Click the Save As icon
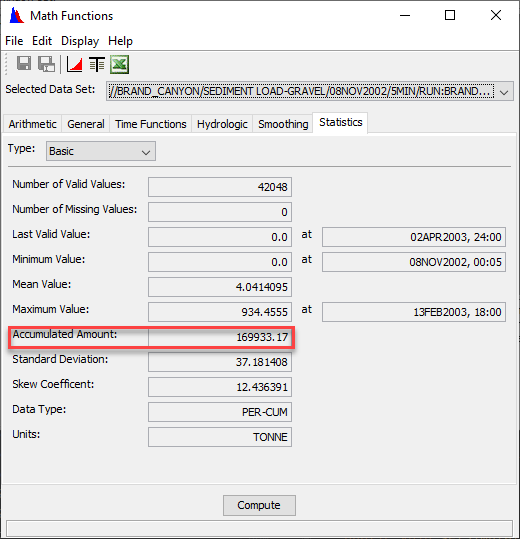 pos(46,64)
